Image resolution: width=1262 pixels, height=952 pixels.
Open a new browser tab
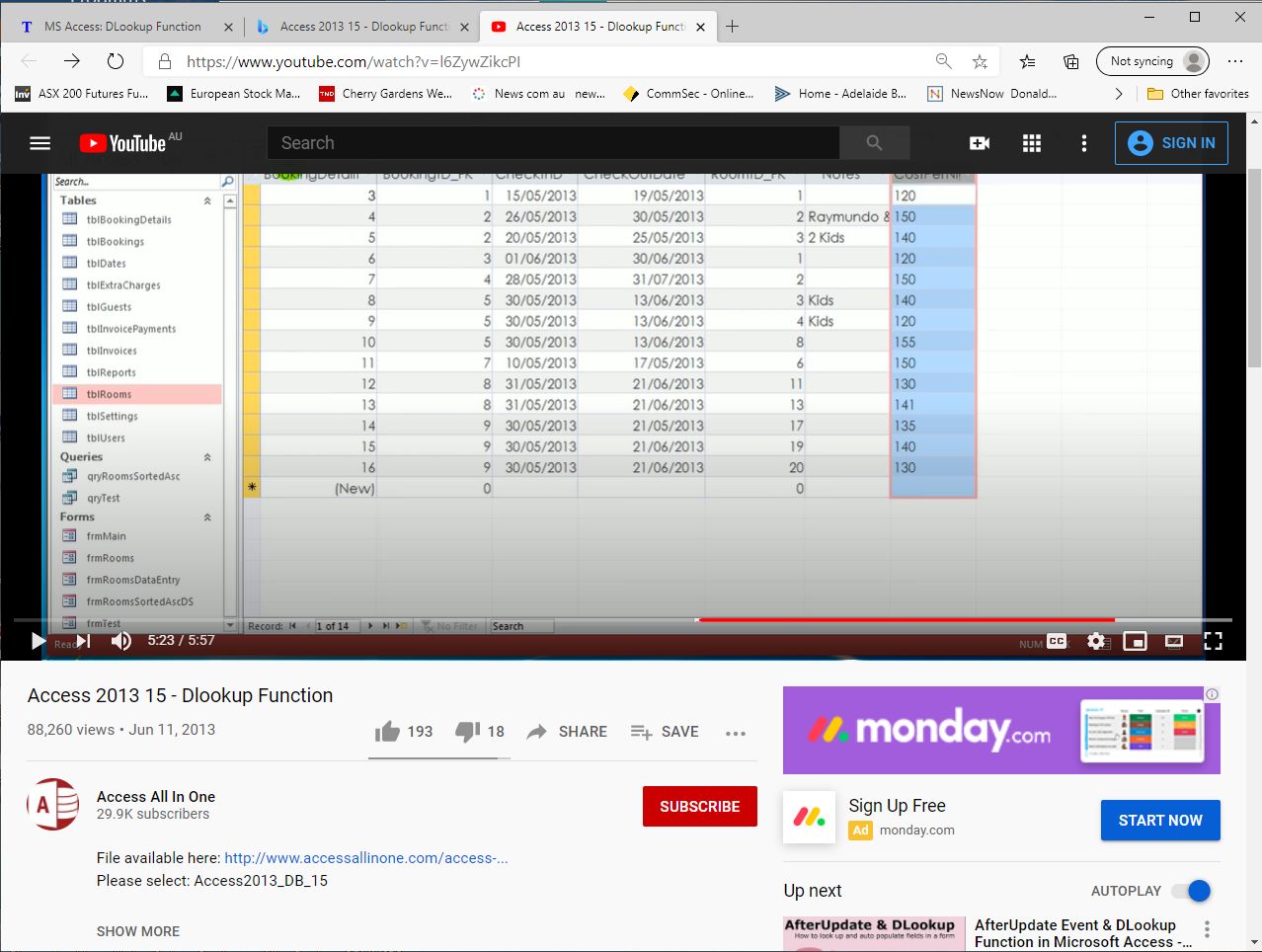[732, 27]
